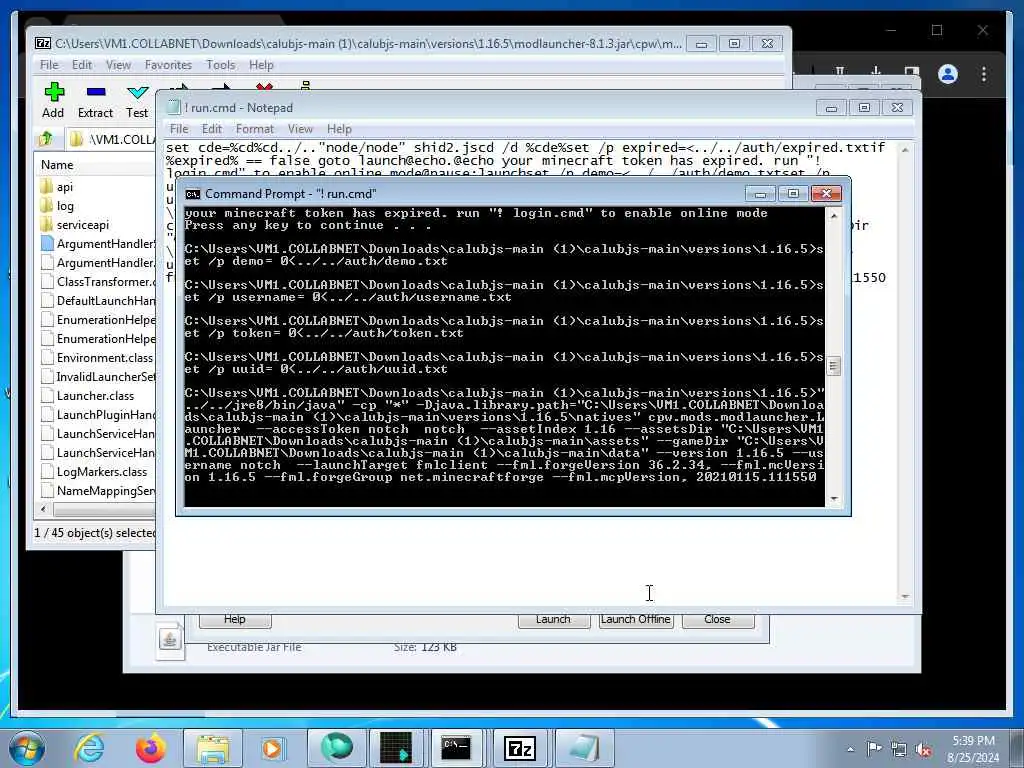Click 7-Zip horizontal scrollbar left arrow
Viewport: 1024px width, 768px height.
pyautogui.click(x=44, y=509)
